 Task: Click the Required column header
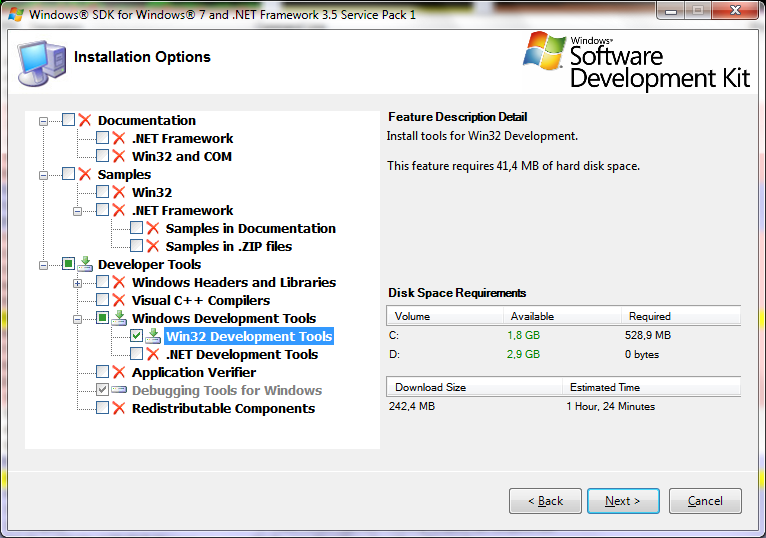681,316
